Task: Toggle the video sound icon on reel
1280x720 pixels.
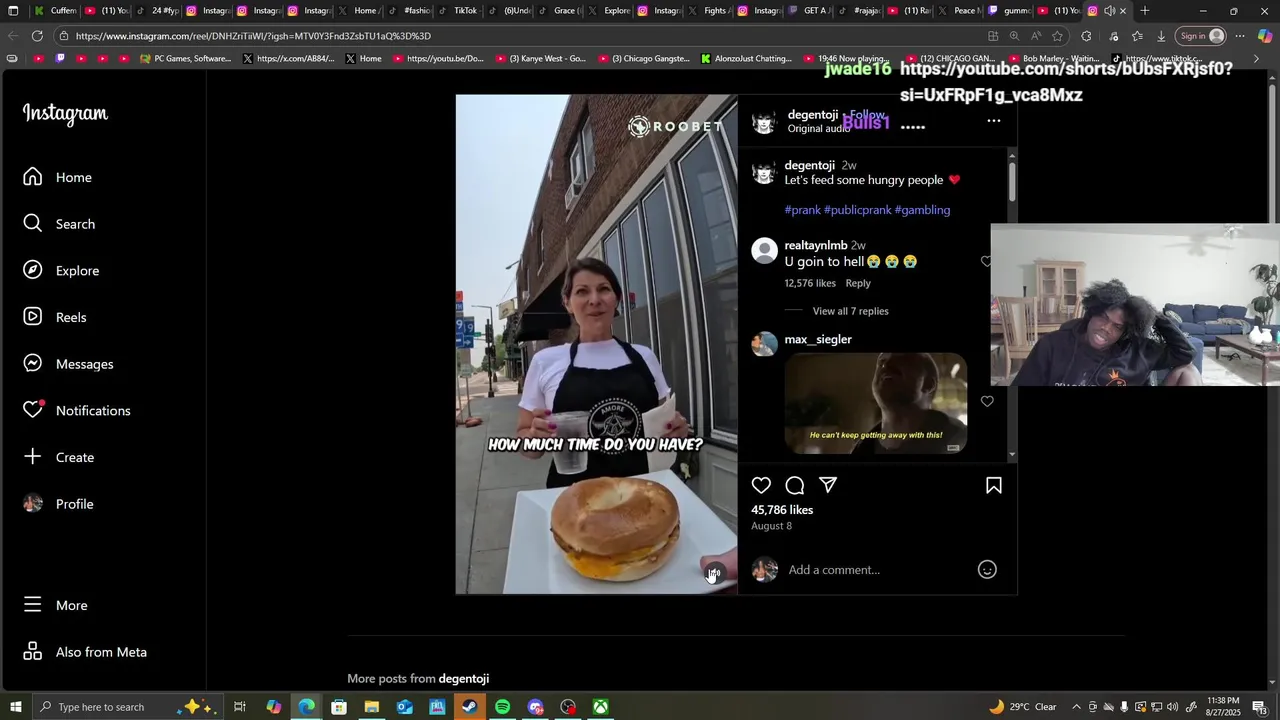Action: (714, 573)
